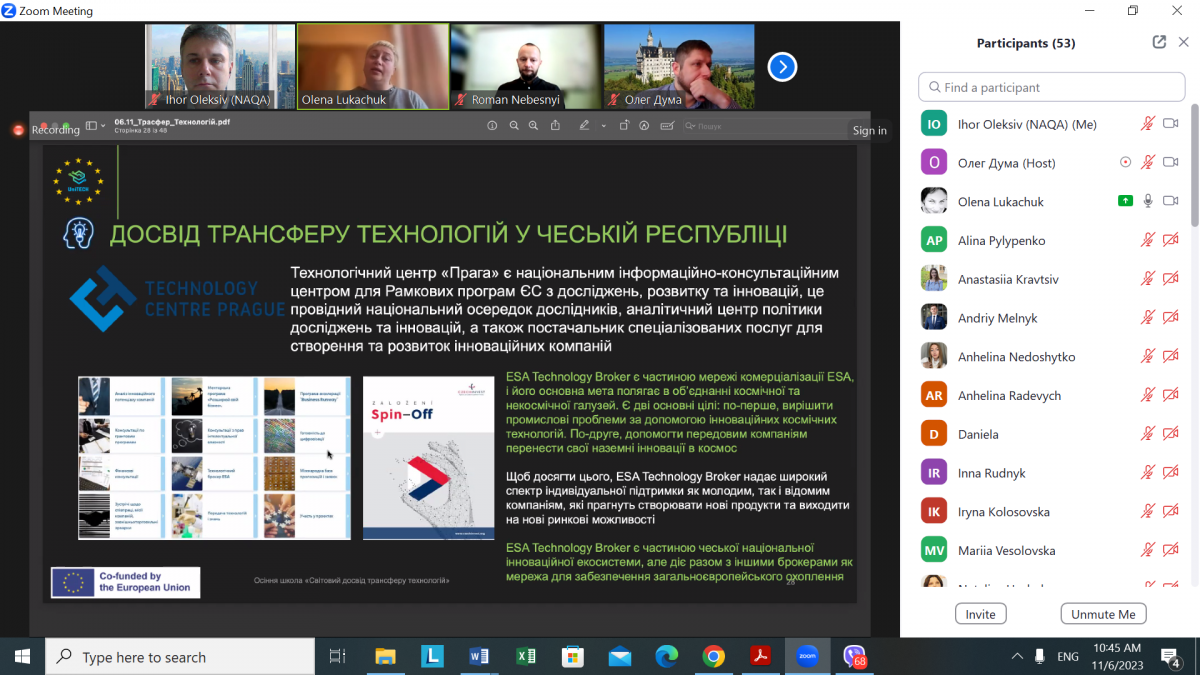Viewport: 1200px width, 675px height.
Task: Open the page thumbnails sidebar
Action: 93,126
